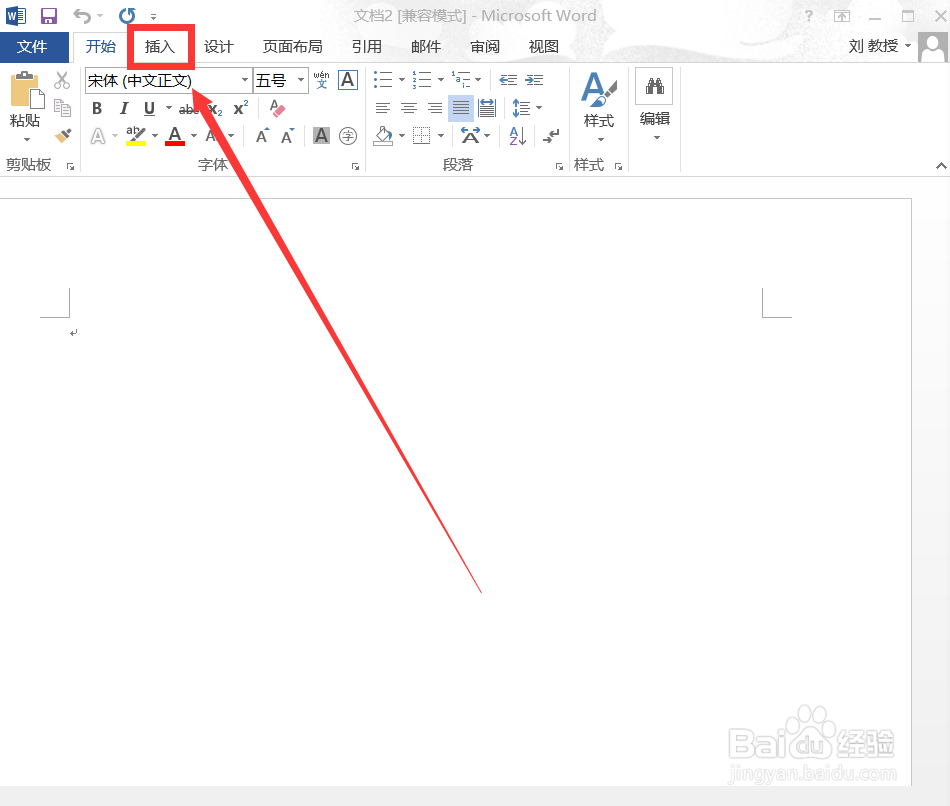This screenshot has height=806, width=950.
Task: Click the Save icon in quick access toolbar
Action: [47, 15]
